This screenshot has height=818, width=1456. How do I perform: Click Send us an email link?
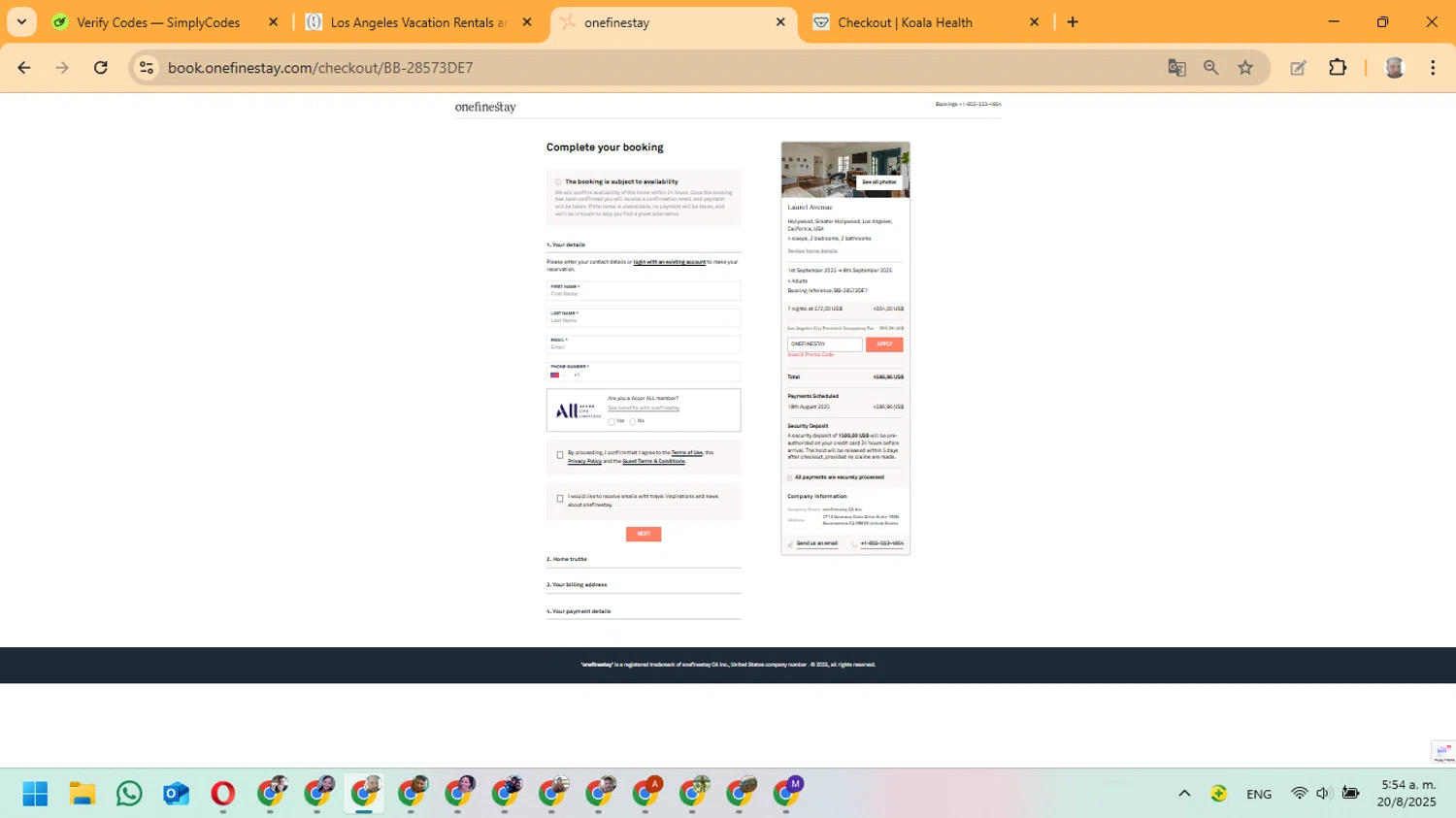click(817, 543)
